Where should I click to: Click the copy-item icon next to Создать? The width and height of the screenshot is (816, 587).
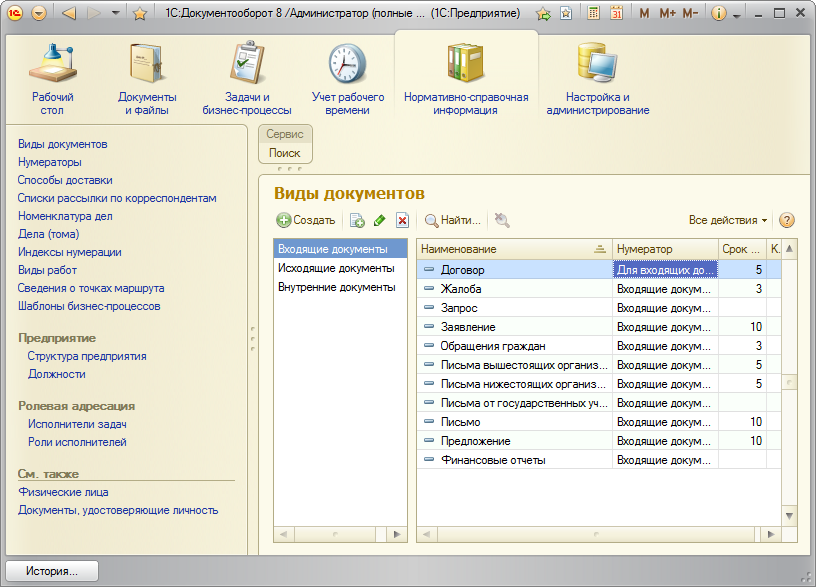tap(357, 220)
